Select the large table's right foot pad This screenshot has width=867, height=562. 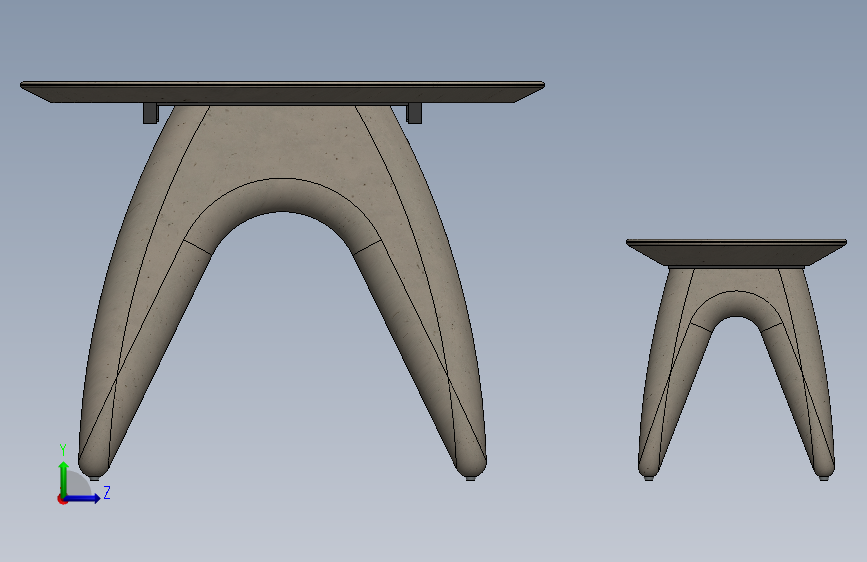pyautogui.click(x=470, y=478)
